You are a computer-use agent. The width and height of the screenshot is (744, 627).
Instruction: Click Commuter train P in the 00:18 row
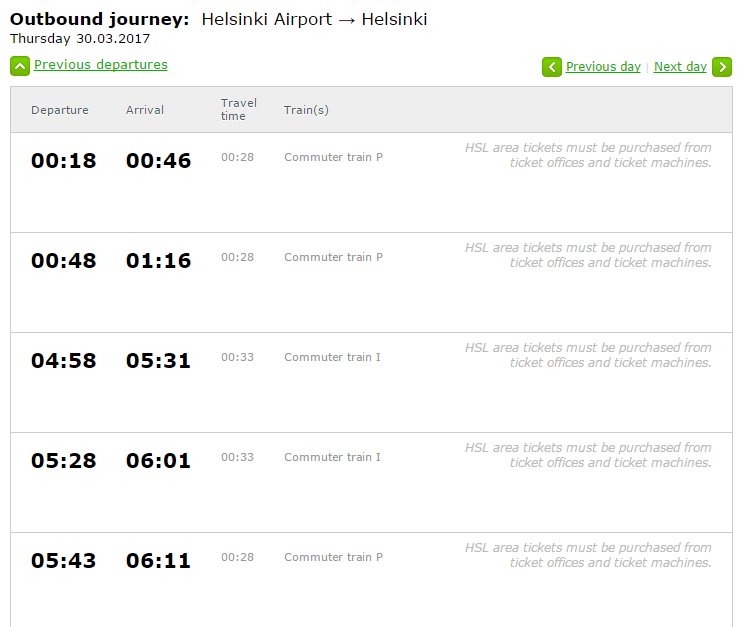point(333,157)
